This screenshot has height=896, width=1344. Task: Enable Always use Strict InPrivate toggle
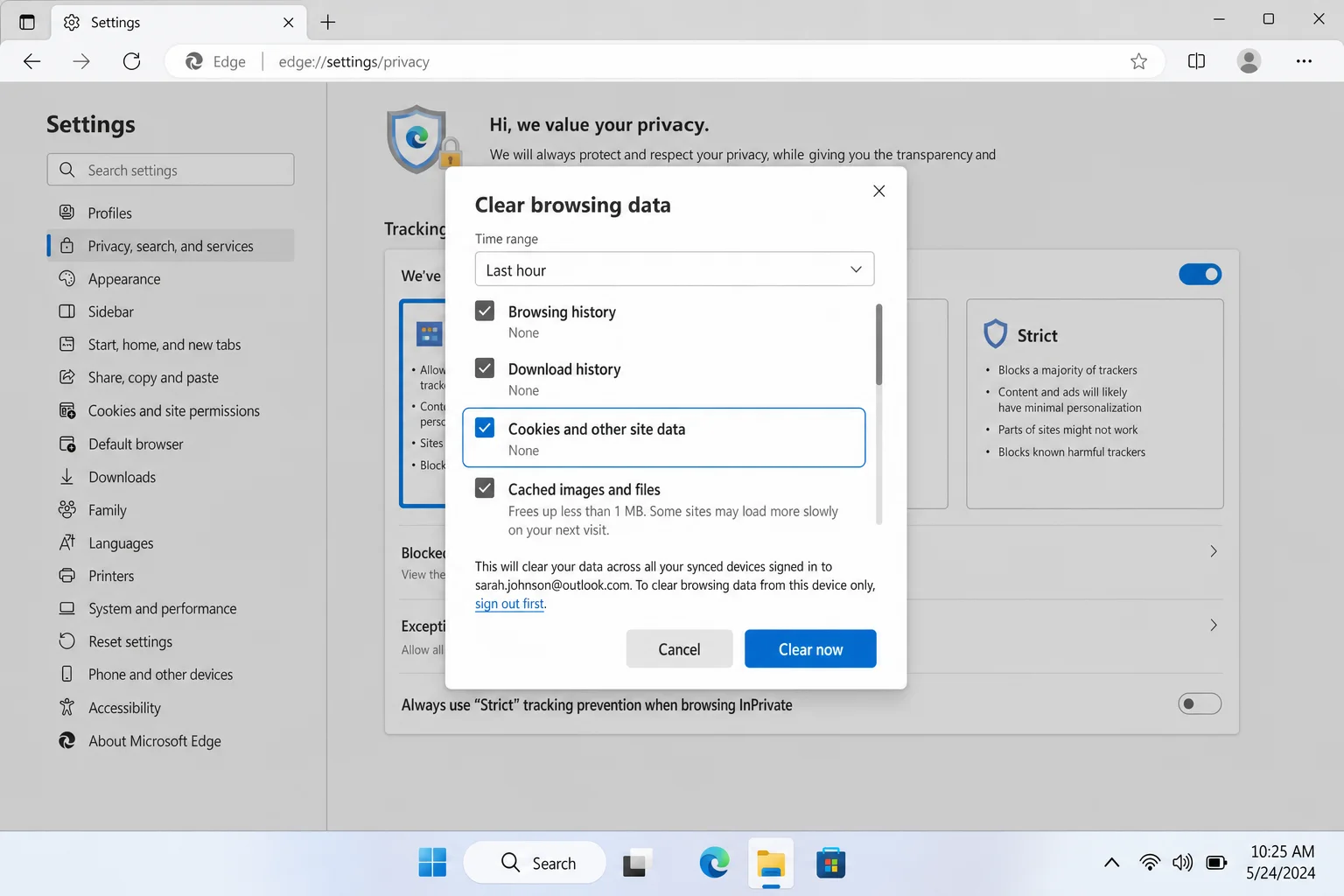[x=1200, y=703]
